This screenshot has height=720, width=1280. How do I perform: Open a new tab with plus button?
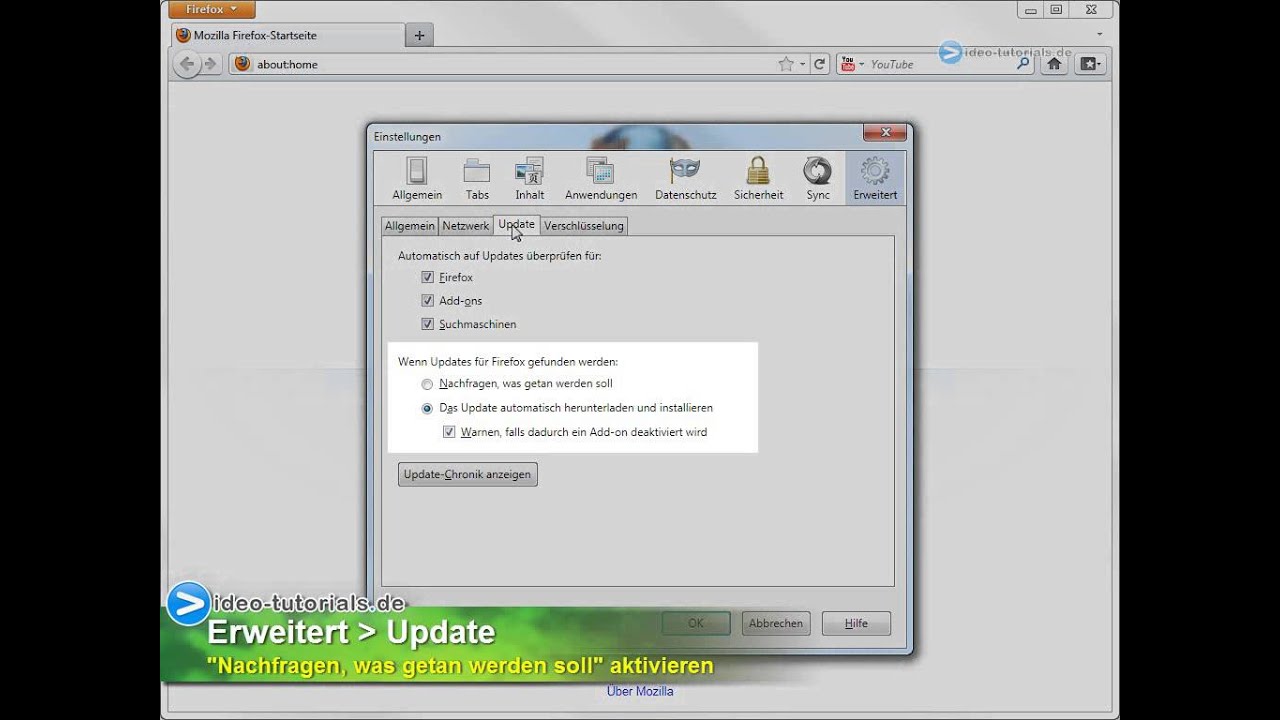tap(419, 35)
